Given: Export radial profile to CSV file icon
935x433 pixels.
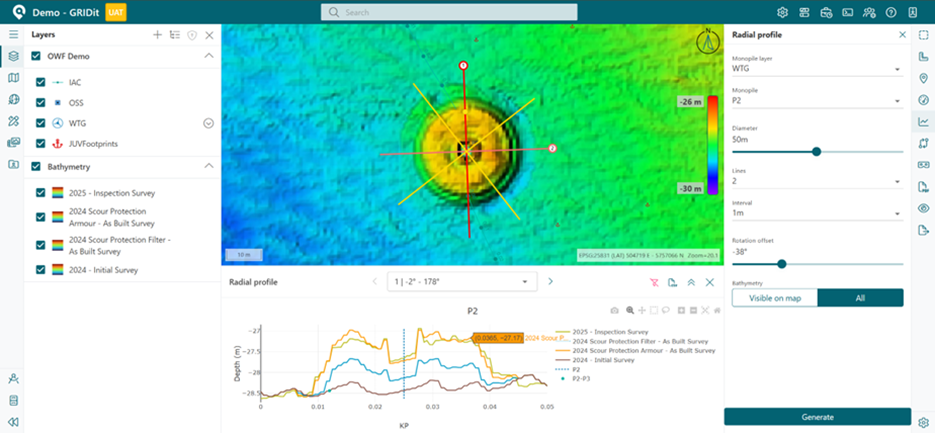Looking at the screenshot, I should coord(673,282).
